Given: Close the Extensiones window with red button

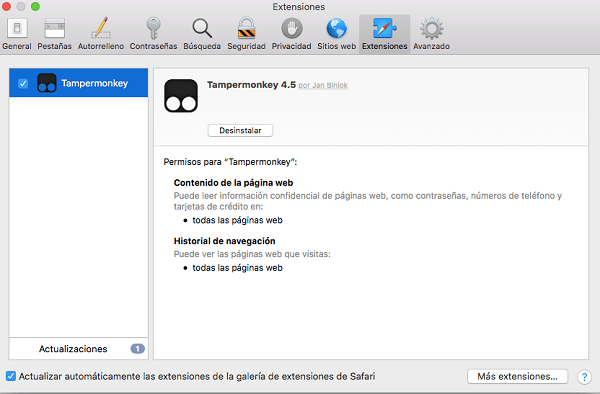Looking at the screenshot, I should [x=6, y=7].
